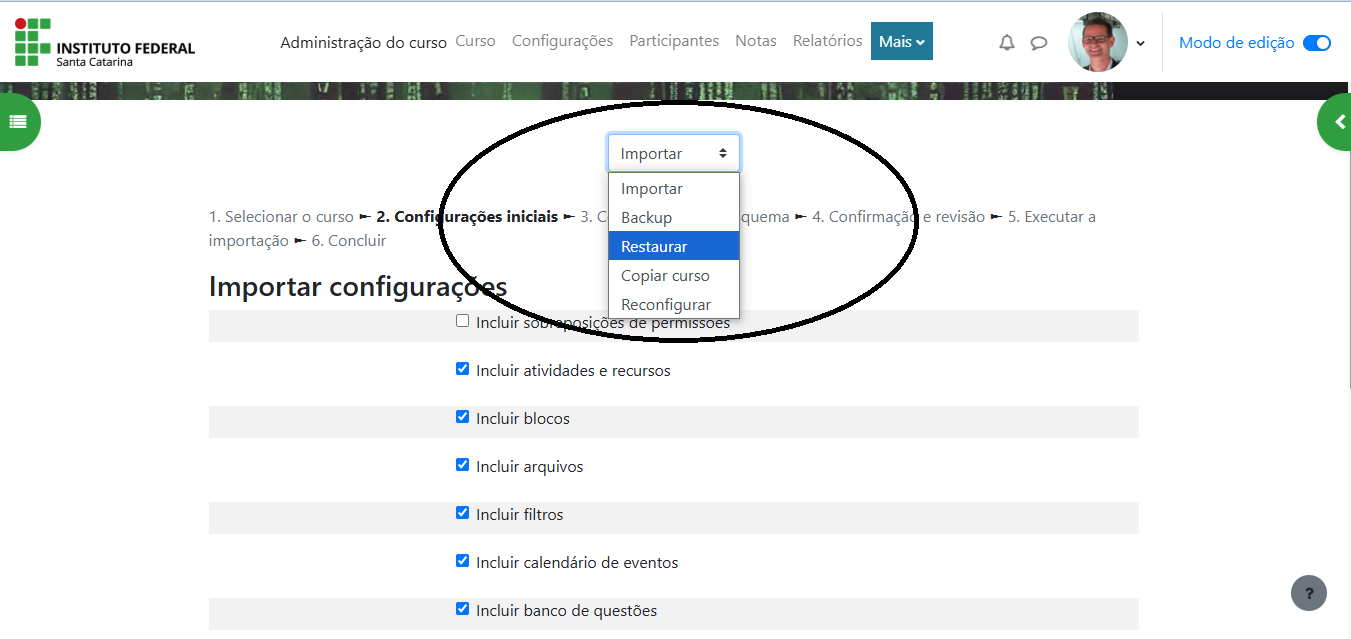Open the notifications bell icon

[1007, 42]
